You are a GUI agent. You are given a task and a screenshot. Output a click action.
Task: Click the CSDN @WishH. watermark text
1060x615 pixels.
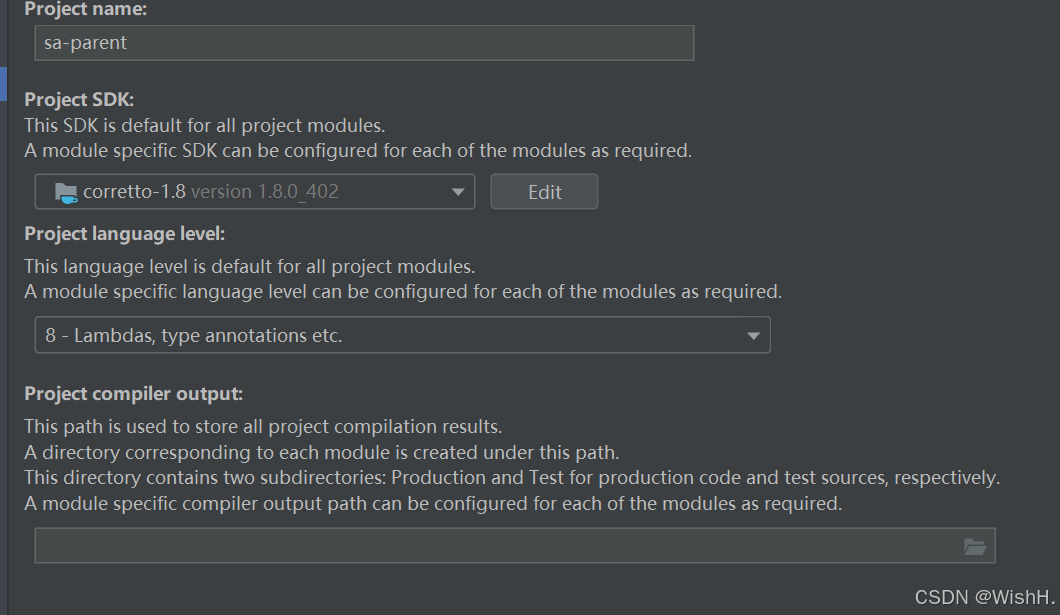pyautogui.click(x=984, y=597)
